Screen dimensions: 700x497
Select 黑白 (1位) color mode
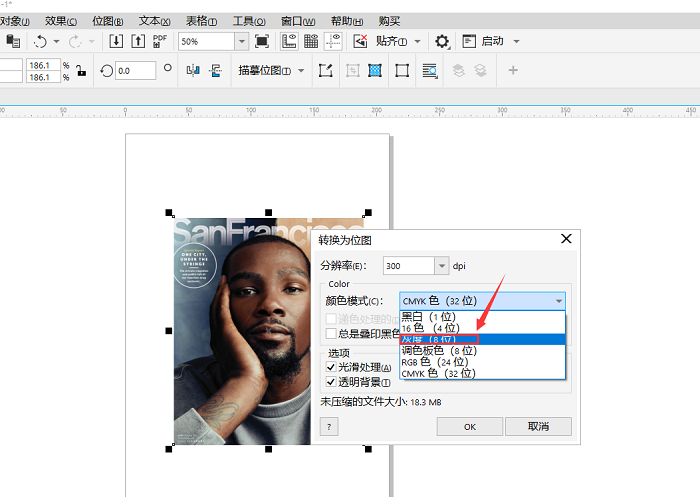(482, 317)
